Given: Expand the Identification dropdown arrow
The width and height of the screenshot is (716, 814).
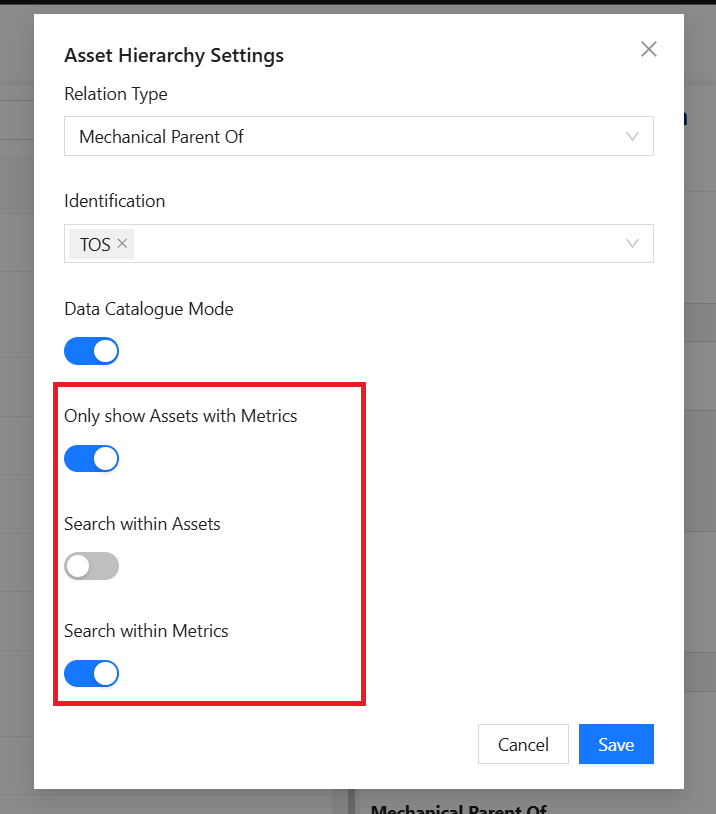Looking at the screenshot, I should [x=632, y=243].
